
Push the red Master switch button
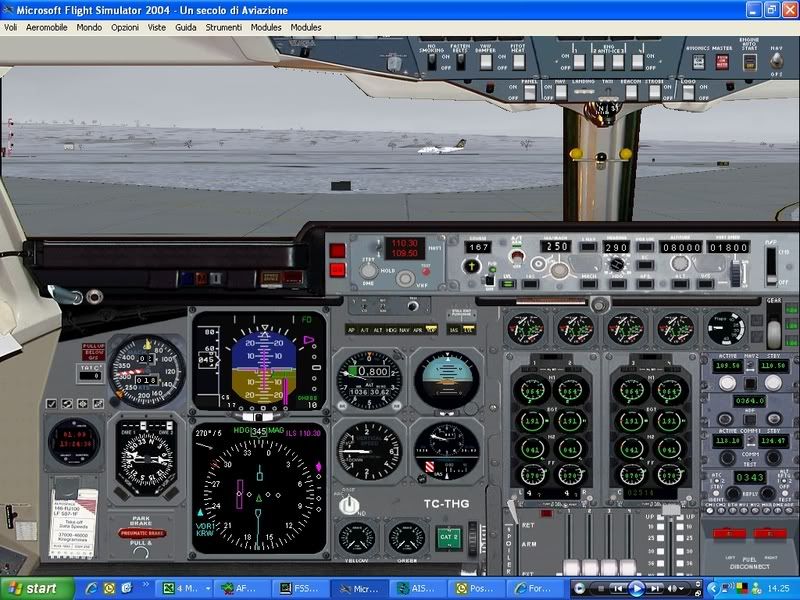pyautogui.click(x=722, y=62)
